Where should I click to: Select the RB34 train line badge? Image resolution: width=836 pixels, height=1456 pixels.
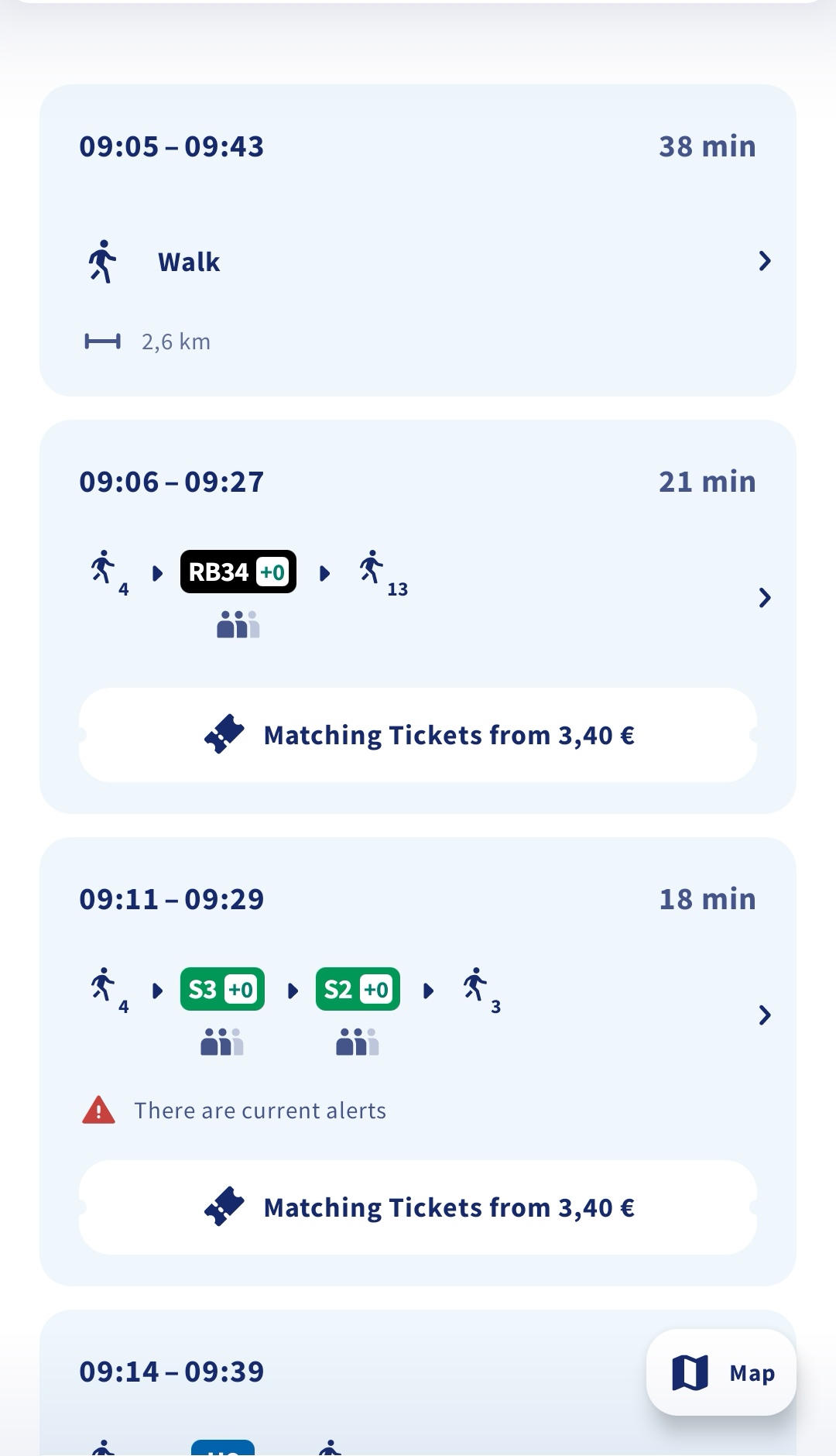click(238, 572)
